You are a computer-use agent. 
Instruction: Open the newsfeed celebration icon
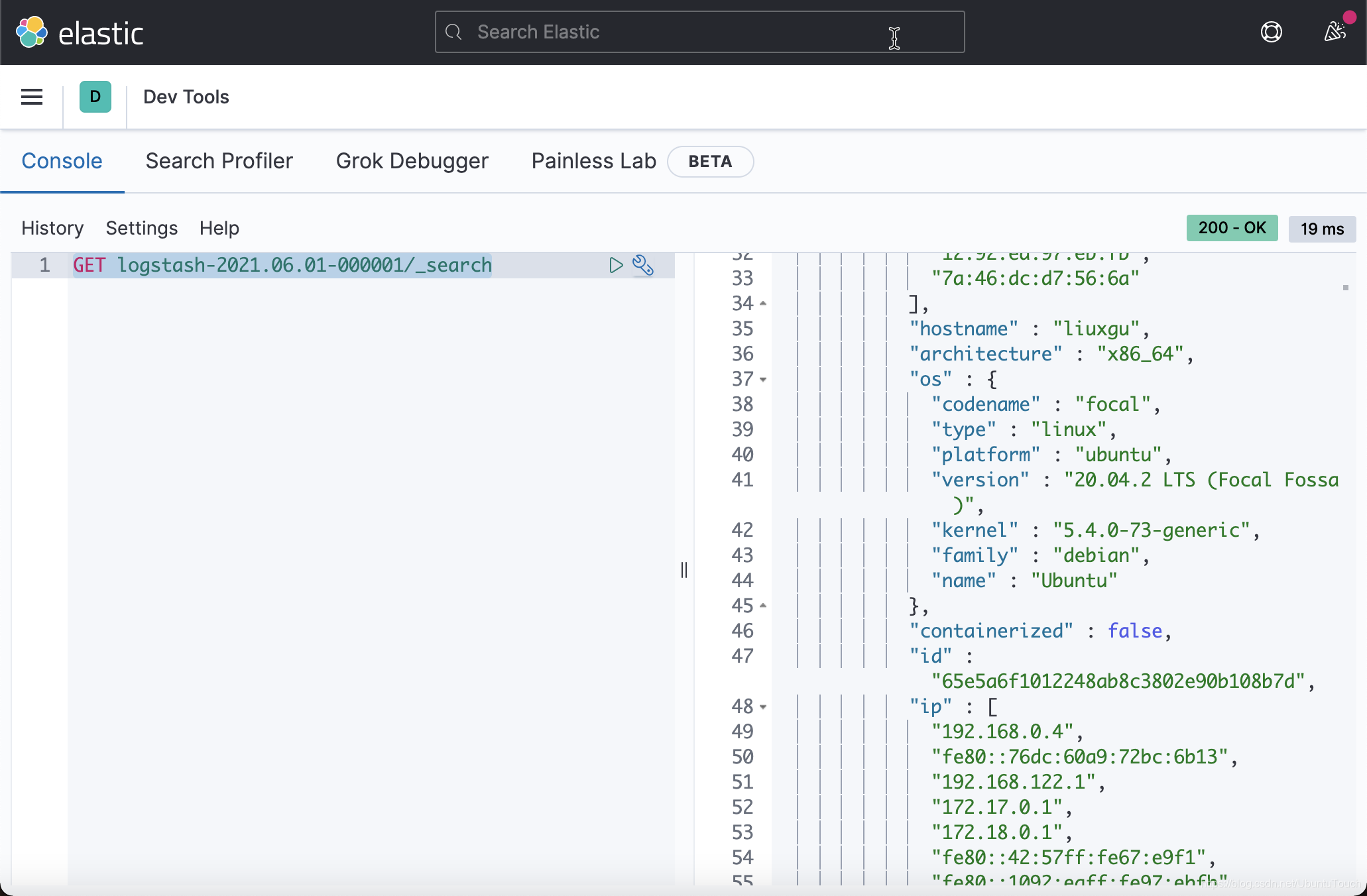[x=1335, y=32]
